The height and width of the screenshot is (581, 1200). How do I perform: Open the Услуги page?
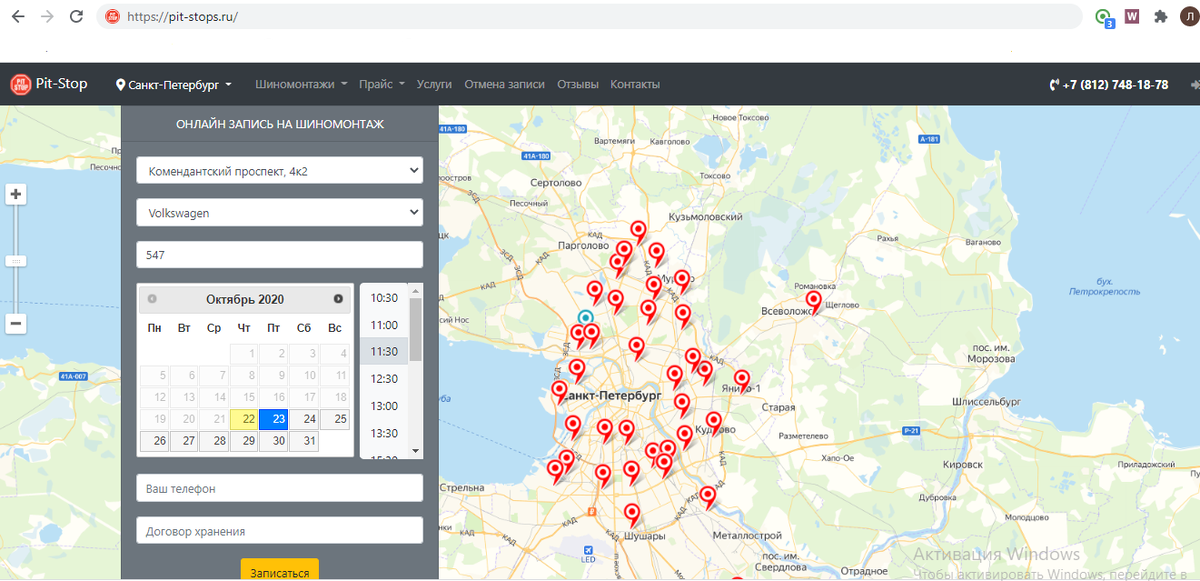coord(434,85)
